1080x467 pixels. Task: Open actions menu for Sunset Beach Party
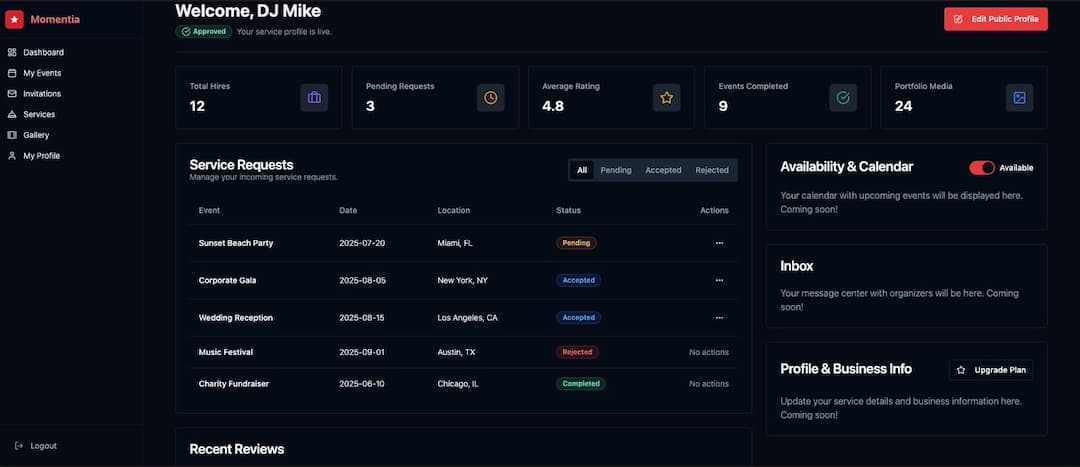coord(719,243)
